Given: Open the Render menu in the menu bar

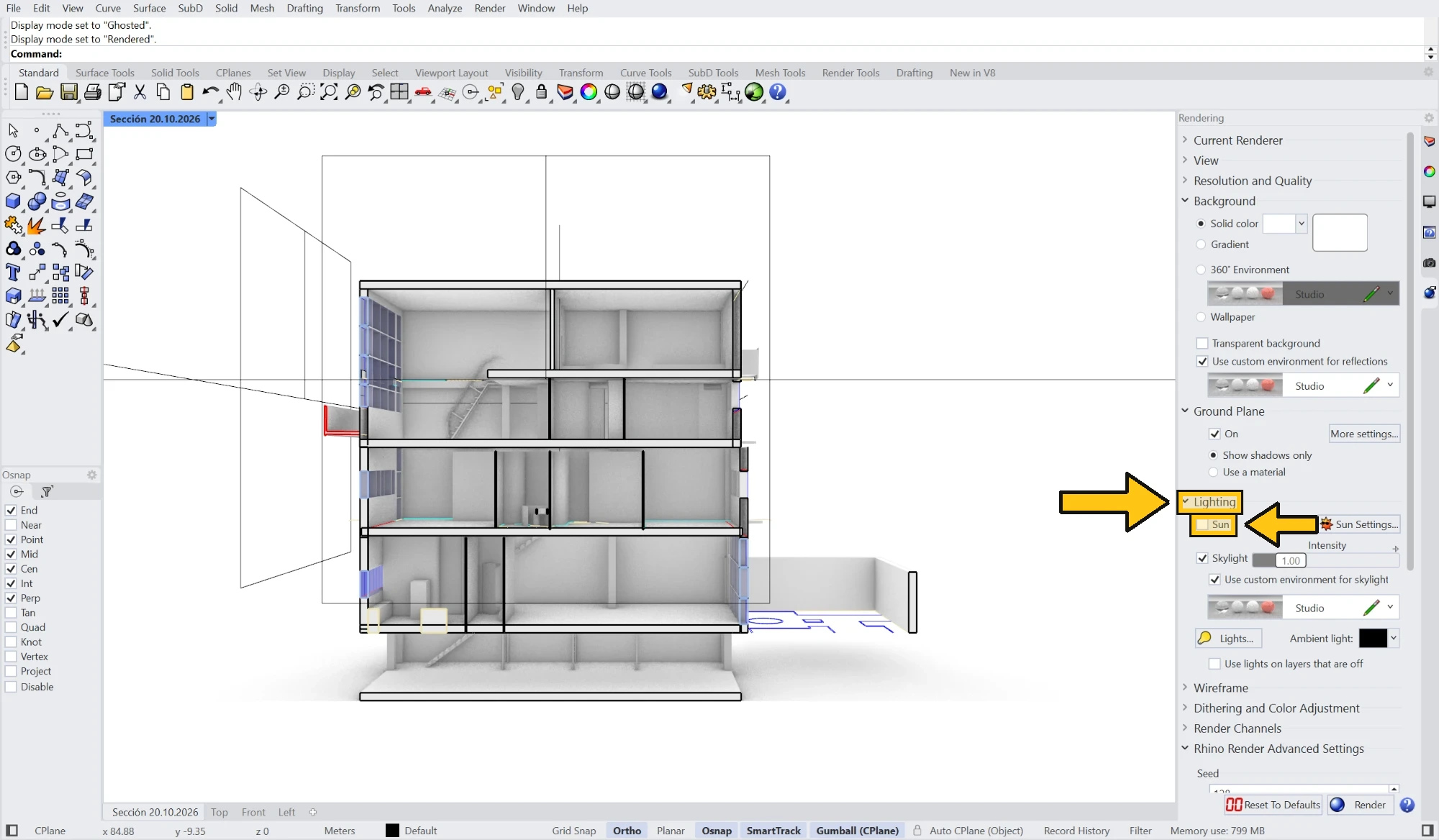Looking at the screenshot, I should (490, 8).
